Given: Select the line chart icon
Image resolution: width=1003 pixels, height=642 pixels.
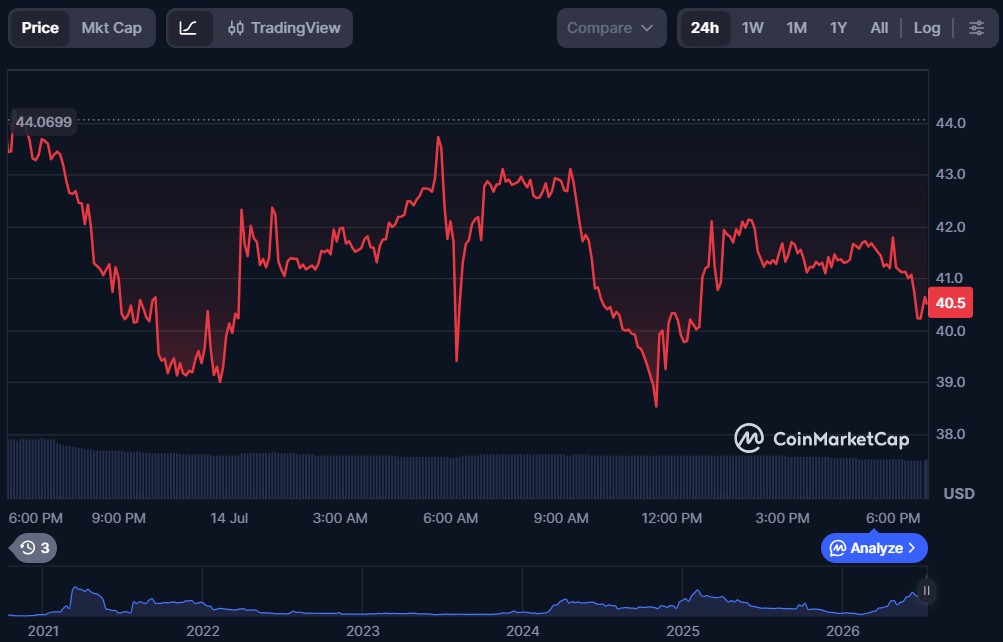Looking at the screenshot, I should coord(188,28).
